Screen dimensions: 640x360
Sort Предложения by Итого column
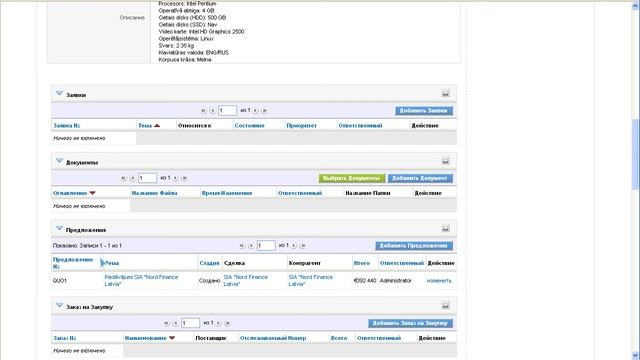[362, 263]
